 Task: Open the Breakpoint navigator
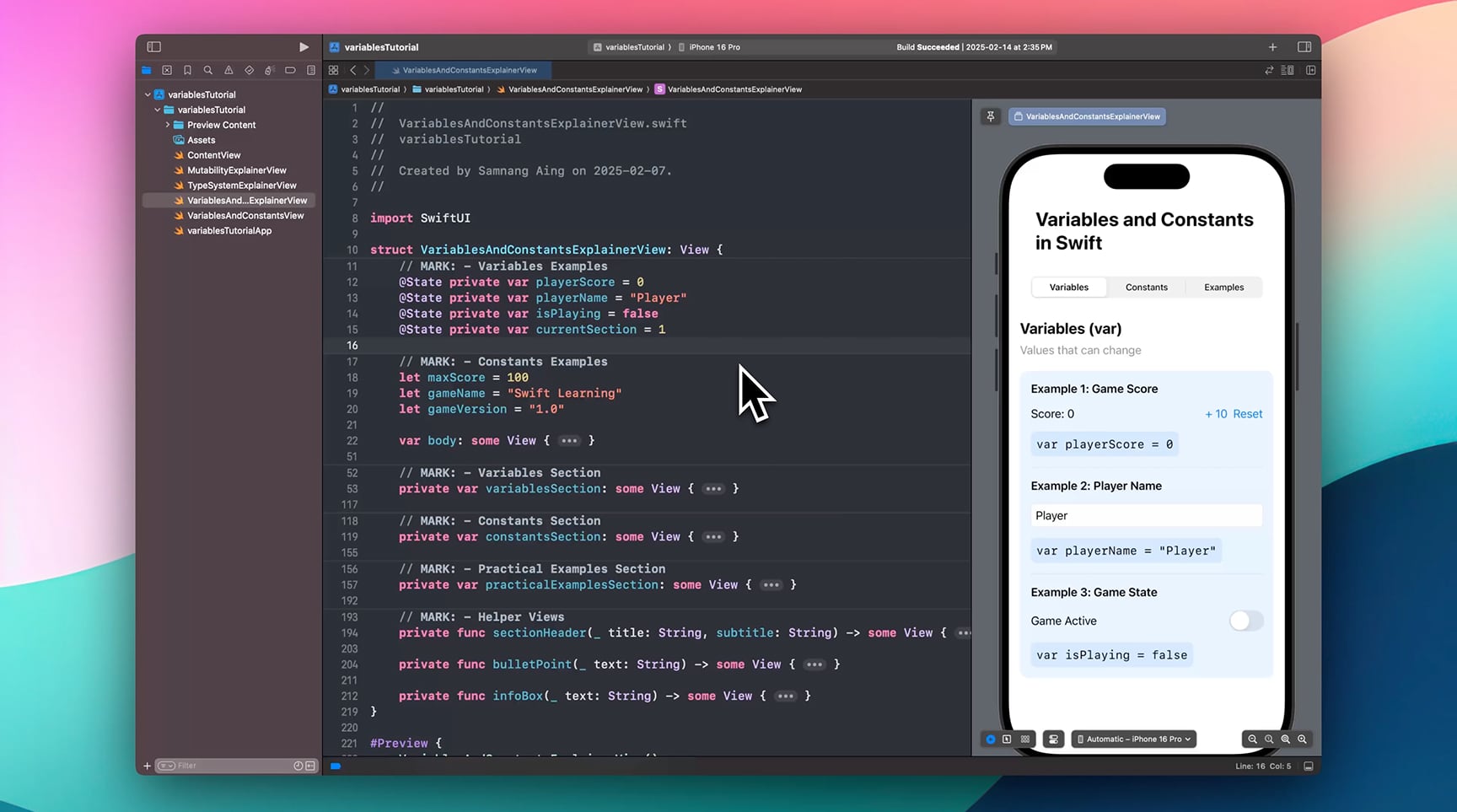290,70
